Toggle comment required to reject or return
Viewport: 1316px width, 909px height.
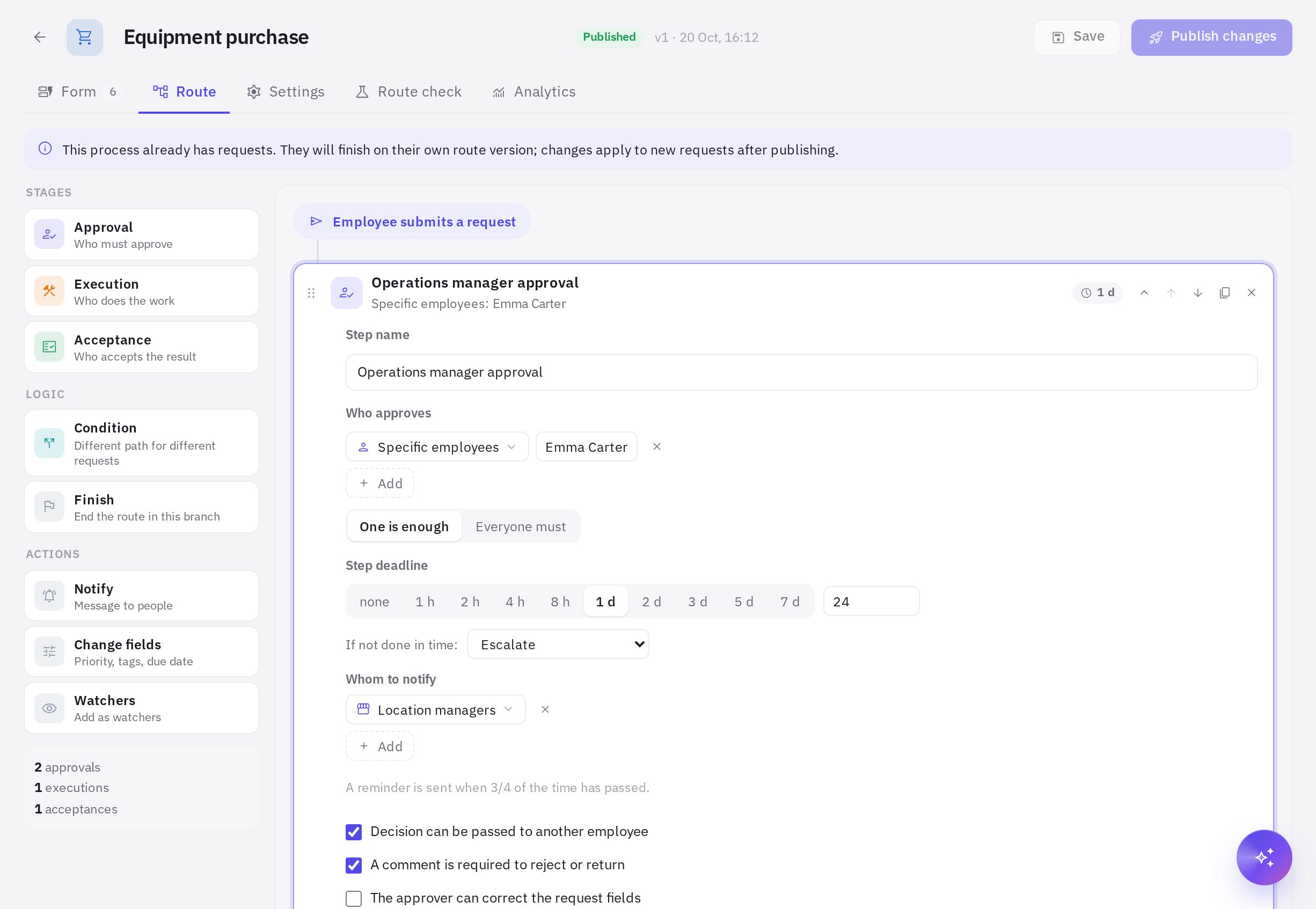pyautogui.click(x=354, y=865)
